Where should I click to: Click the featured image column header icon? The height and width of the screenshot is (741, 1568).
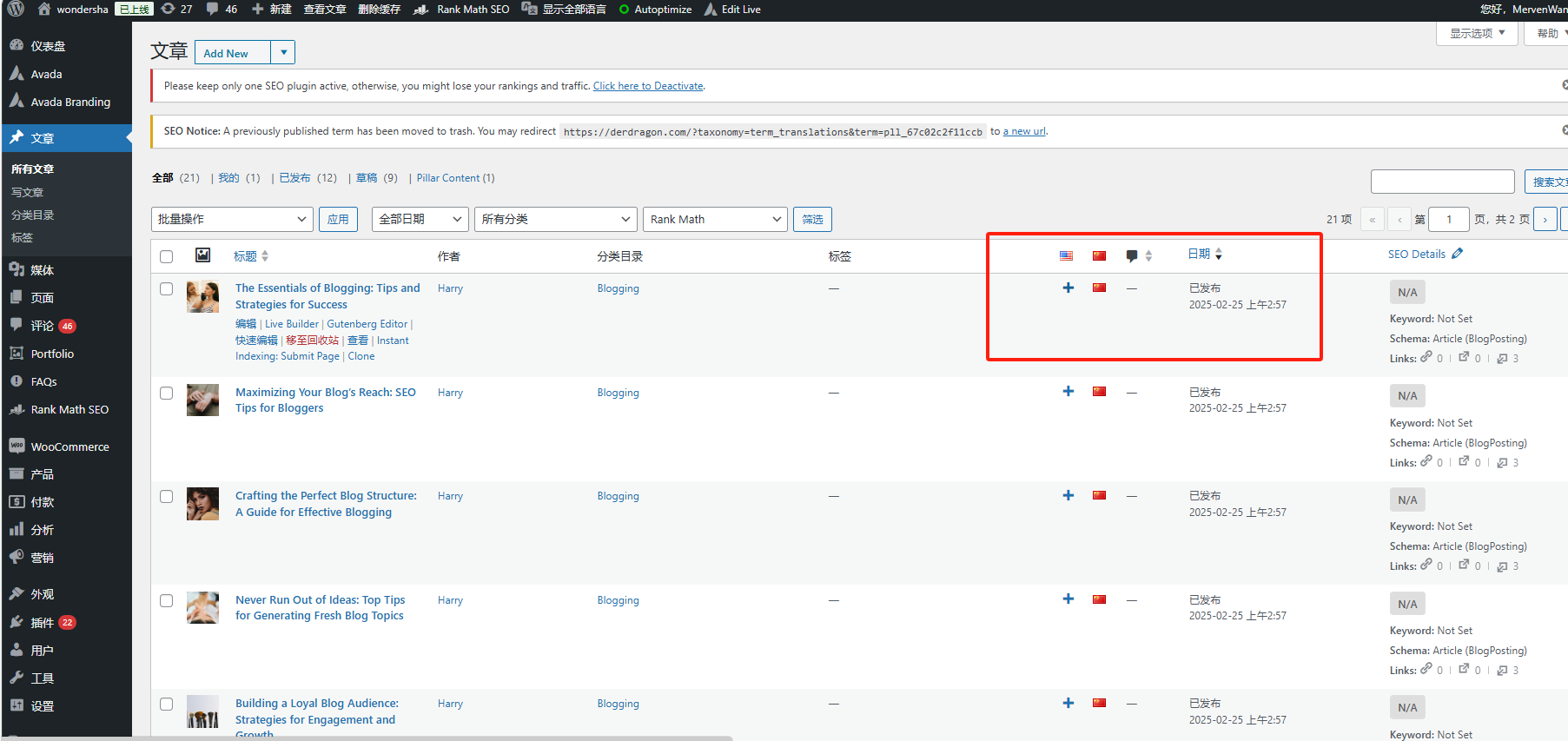[202, 255]
